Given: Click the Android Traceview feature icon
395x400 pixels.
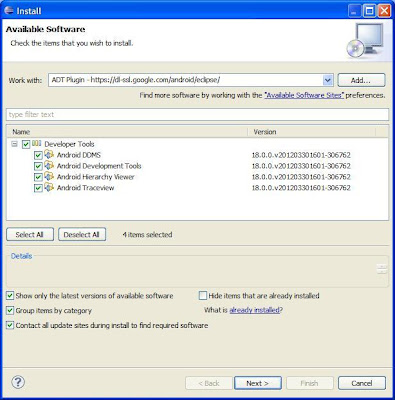Looking at the screenshot, I should 49,187.
